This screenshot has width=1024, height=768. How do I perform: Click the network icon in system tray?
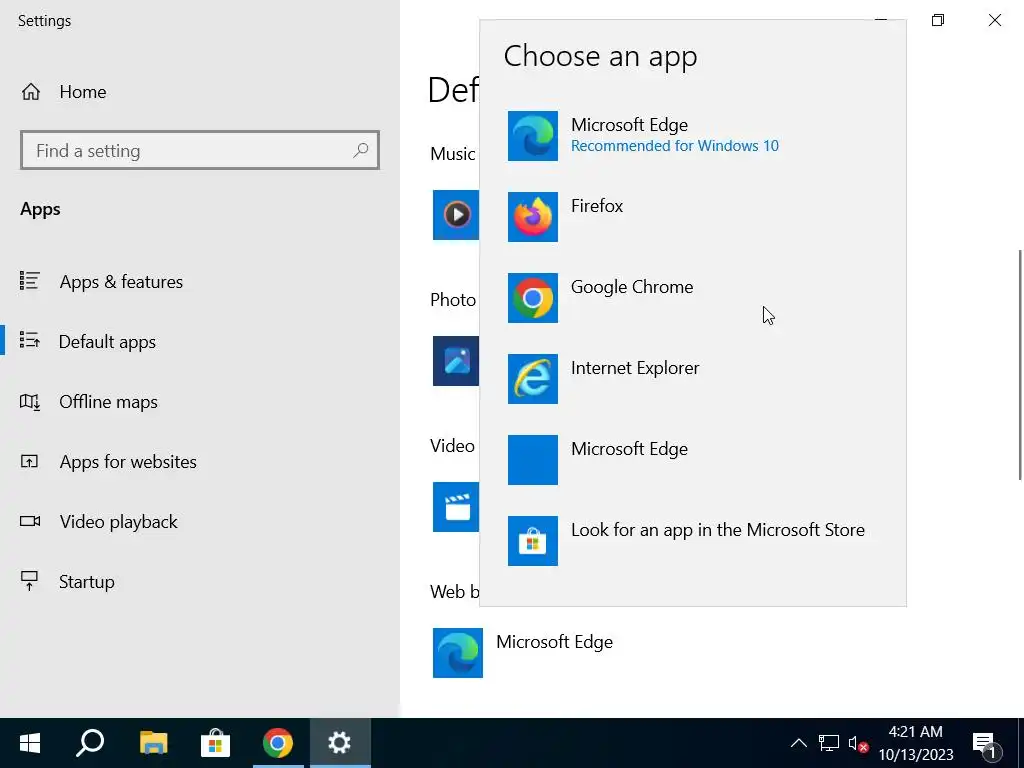(829, 743)
